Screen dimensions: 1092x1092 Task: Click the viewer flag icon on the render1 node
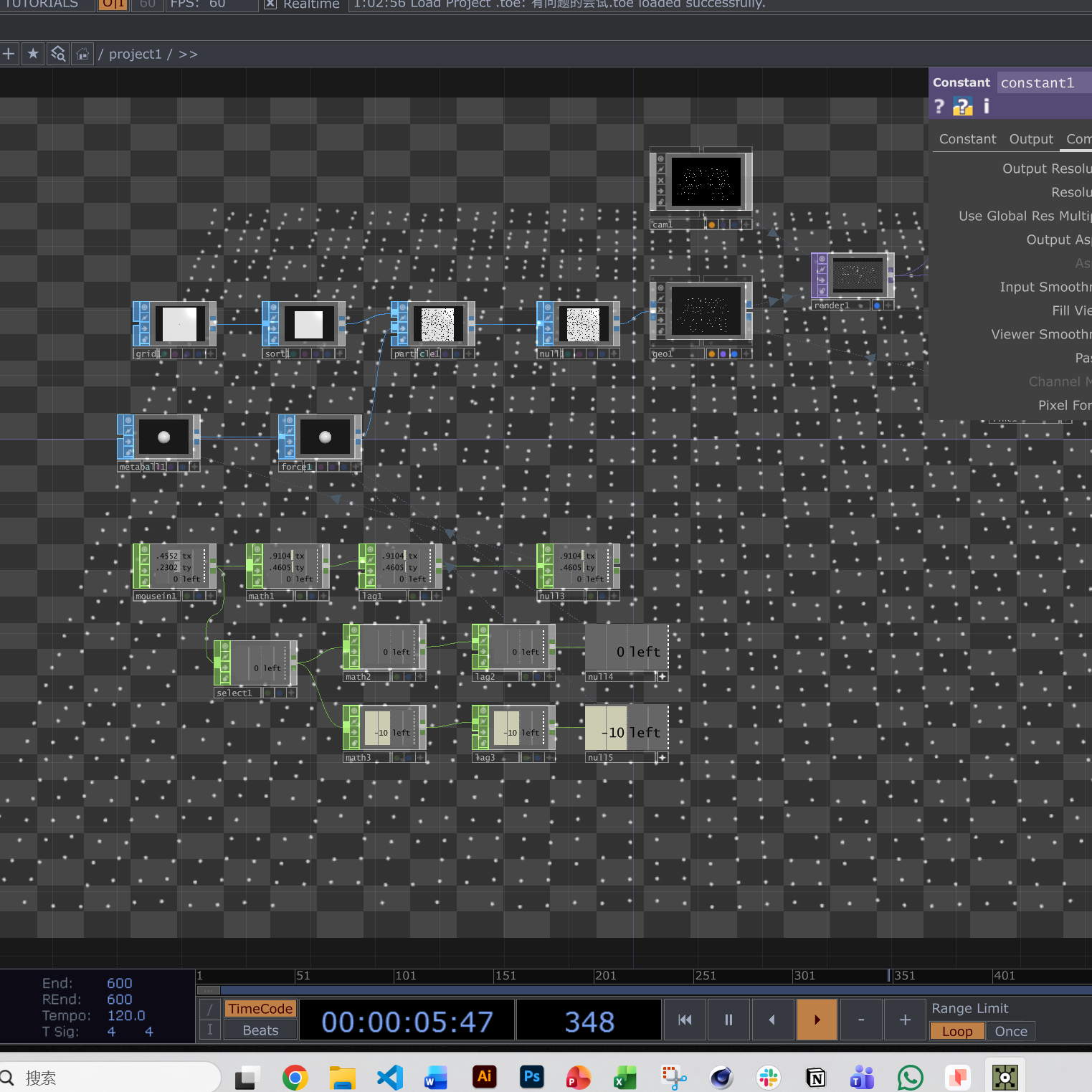(822, 259)
